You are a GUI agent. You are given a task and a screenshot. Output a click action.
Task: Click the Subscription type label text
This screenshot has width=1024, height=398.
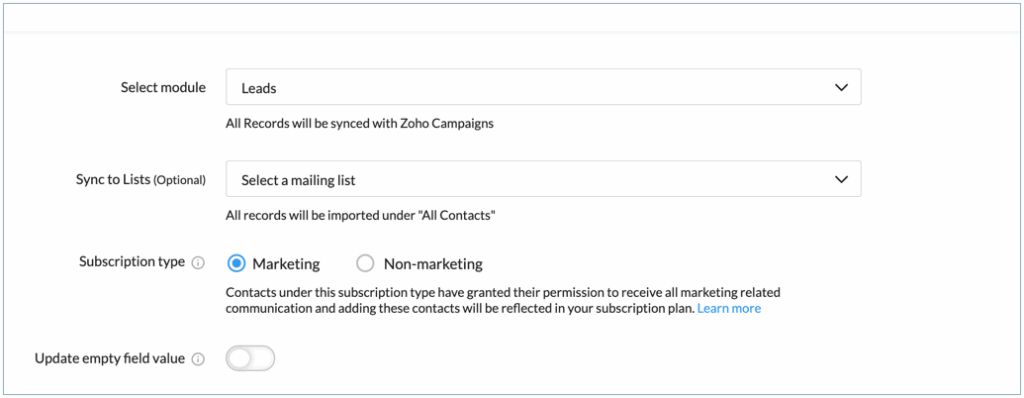132,262
